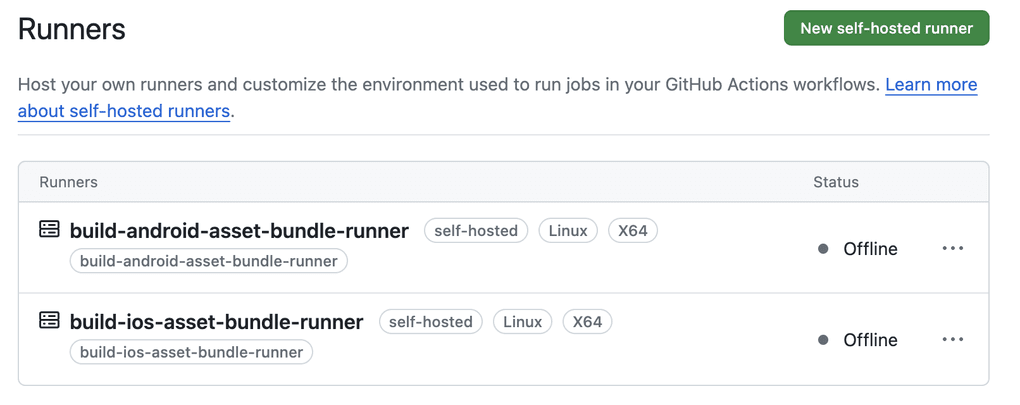Expand three-dot options for the ios runner
This screenshot has height=405, width=1020.
click(952, 340)
